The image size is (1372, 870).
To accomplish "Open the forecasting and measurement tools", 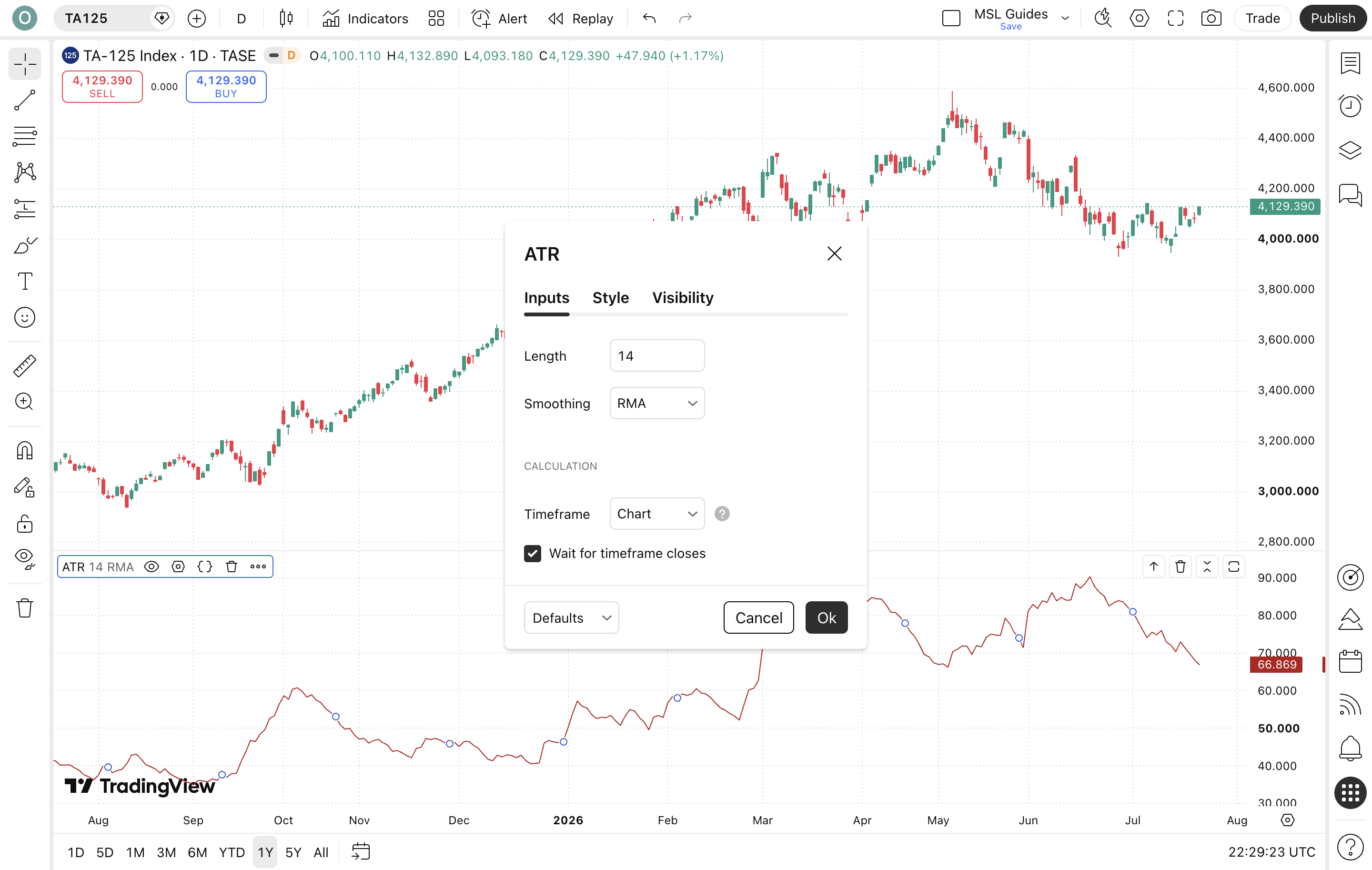I will (x=24, y=209).
